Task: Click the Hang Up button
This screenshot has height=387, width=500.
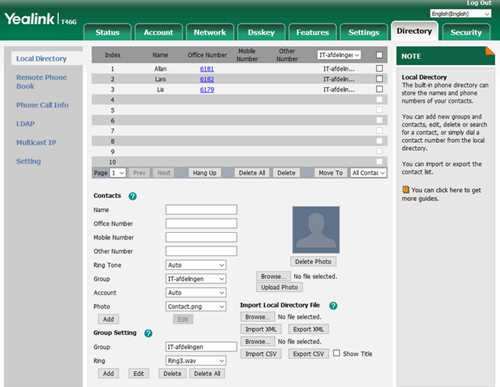Action: point(205,173)
